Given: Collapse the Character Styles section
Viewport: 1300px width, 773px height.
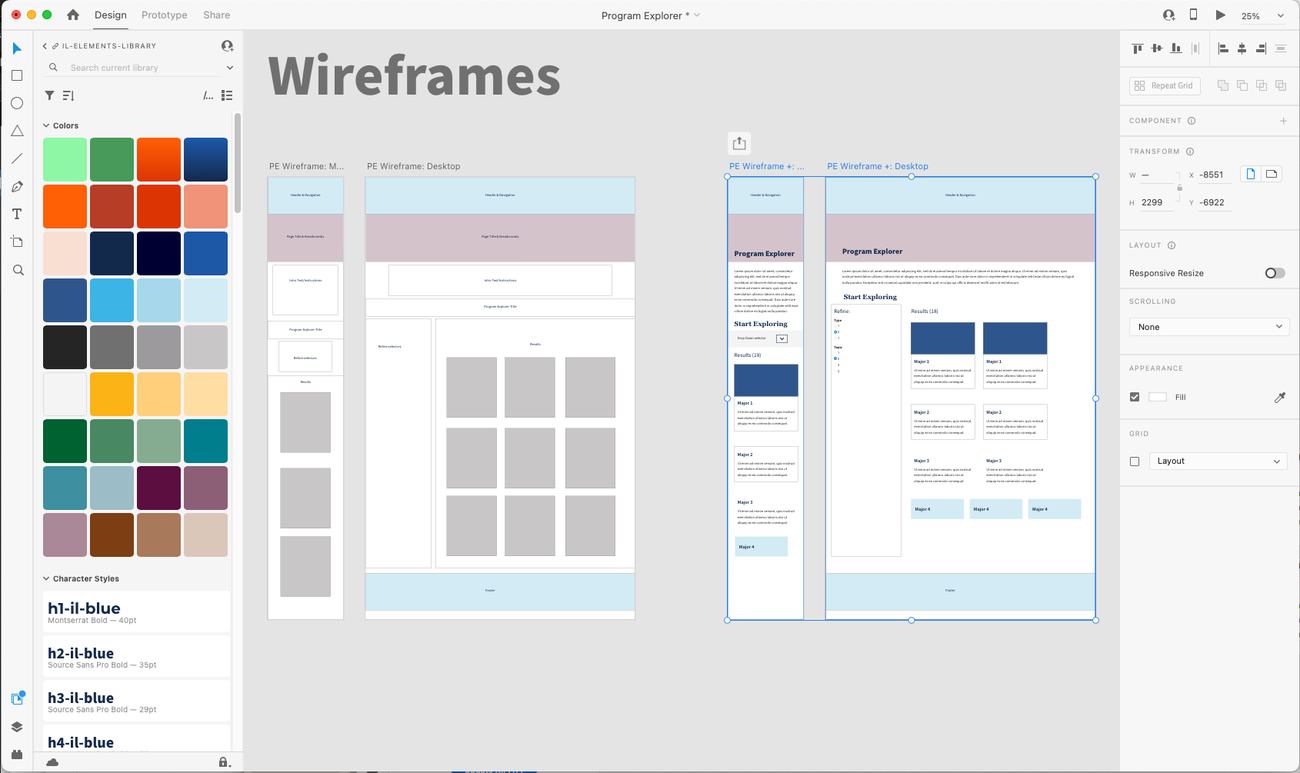Looking at the screenshot, I should 46,579.
